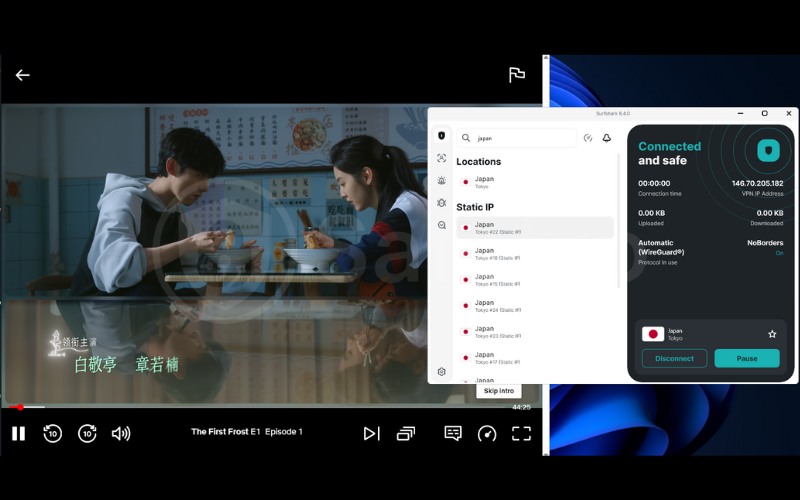Viewport: 800px width, 500px height.
Task: Click The First Frost E1 episode title
Action: [x=246, y=432]
